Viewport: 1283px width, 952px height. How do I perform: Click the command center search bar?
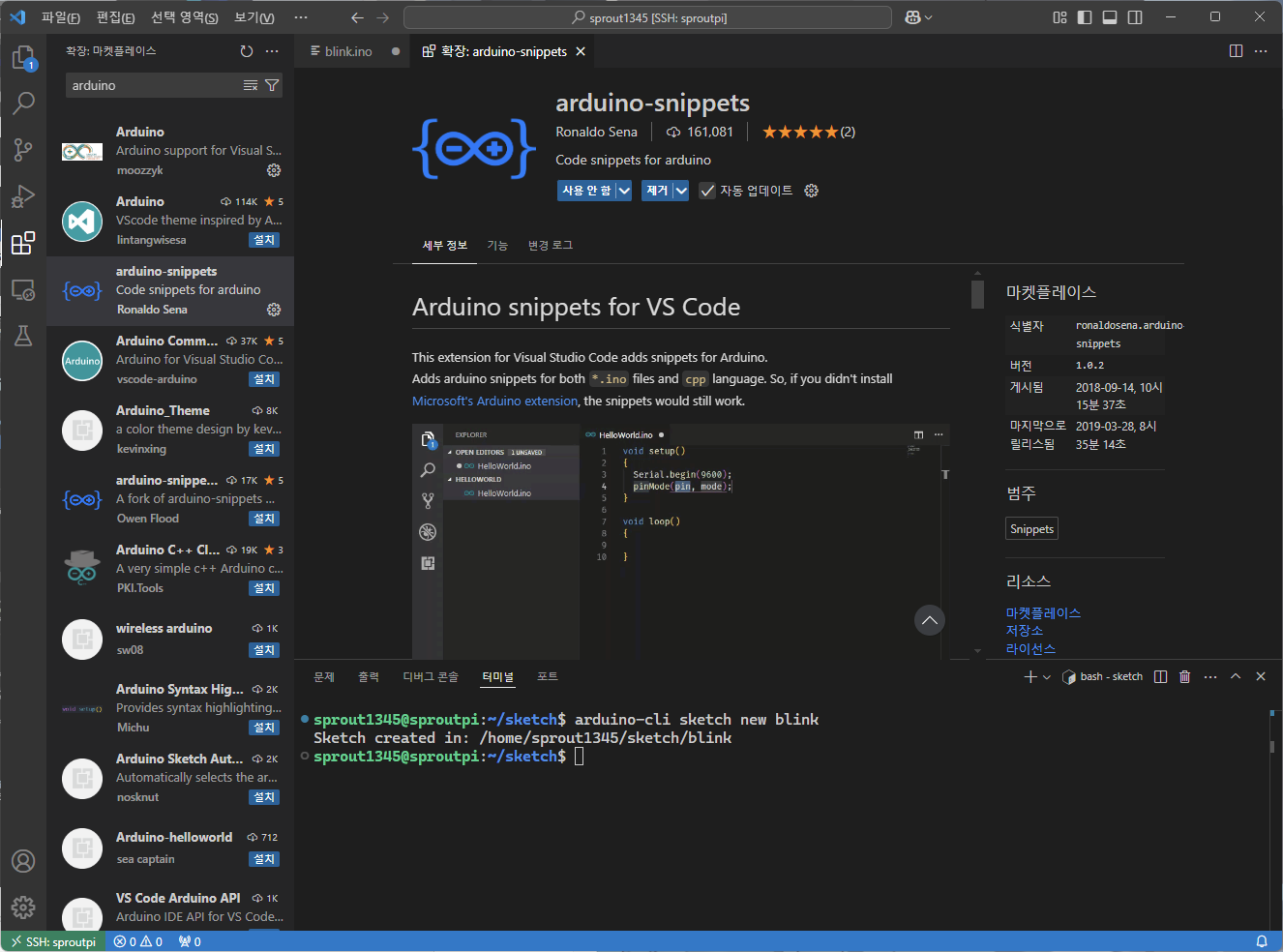pos(647,17)
